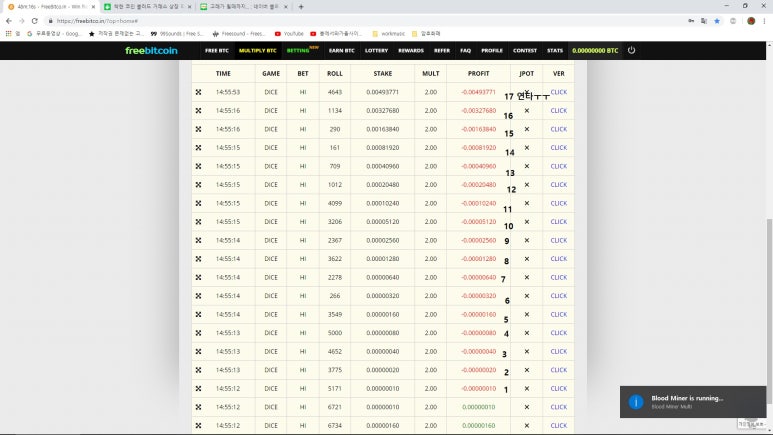773x435 pixels.
Task: Open the YouTube bookmark
Action: pyautogui.click(x=289, y=34)
